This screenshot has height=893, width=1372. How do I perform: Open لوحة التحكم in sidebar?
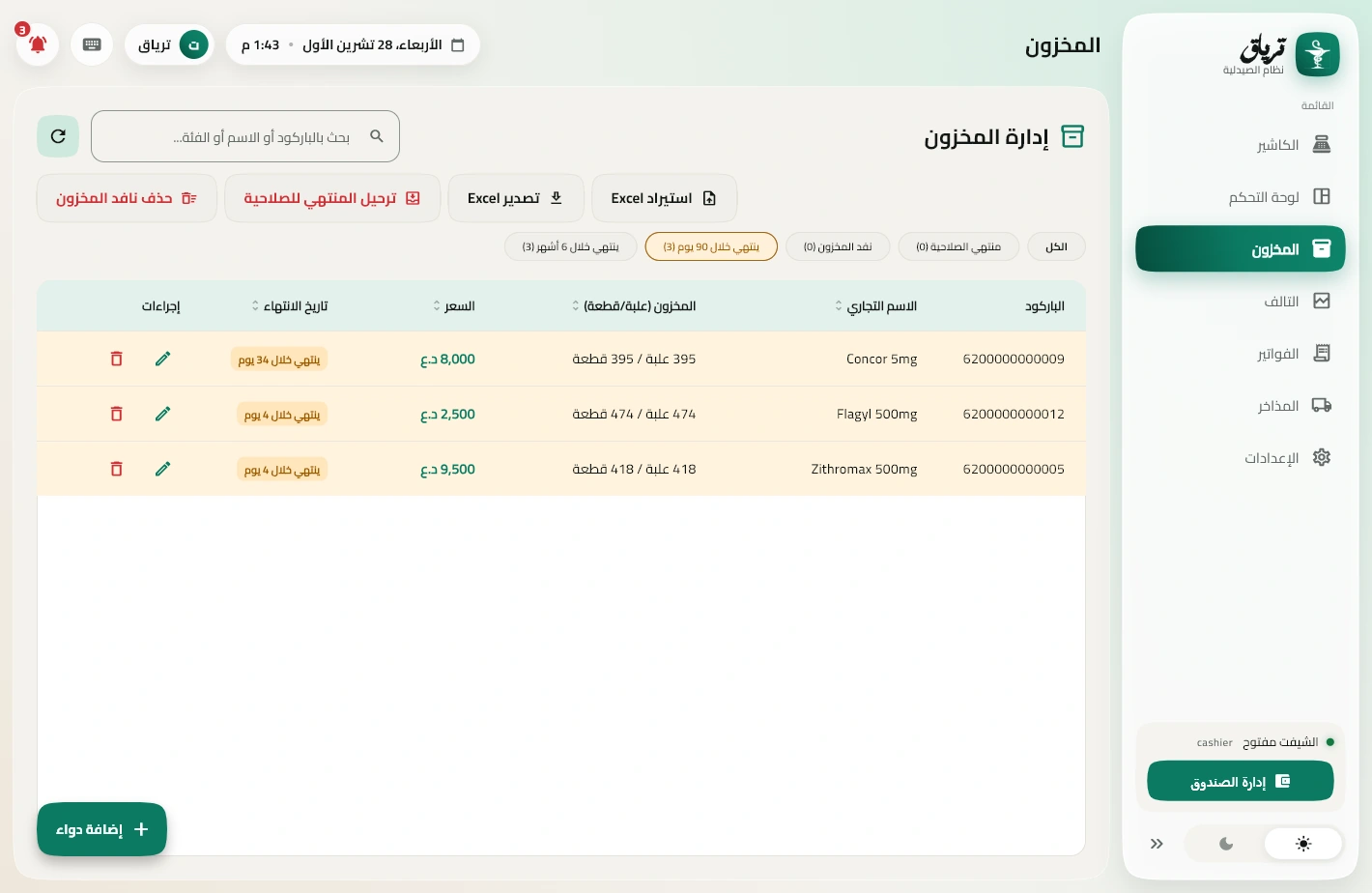click(x=1241, y=197)
